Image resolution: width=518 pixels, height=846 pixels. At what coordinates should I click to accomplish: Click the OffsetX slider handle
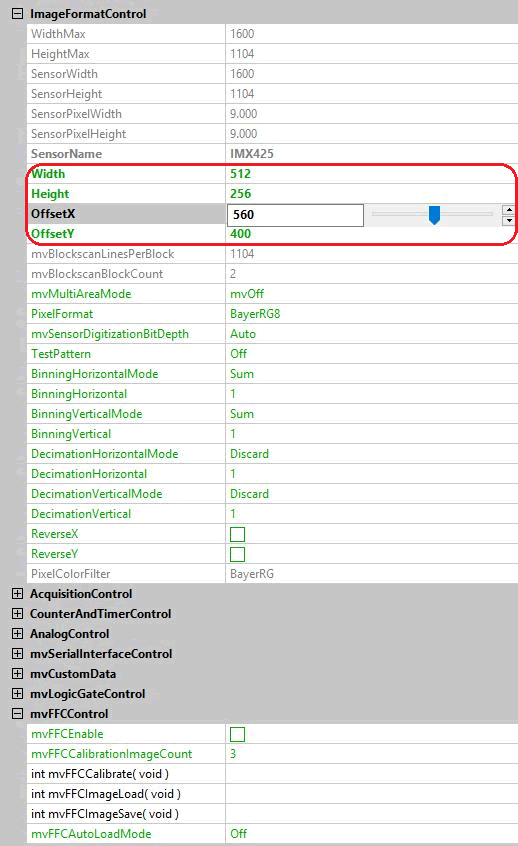tap(434, 215)
